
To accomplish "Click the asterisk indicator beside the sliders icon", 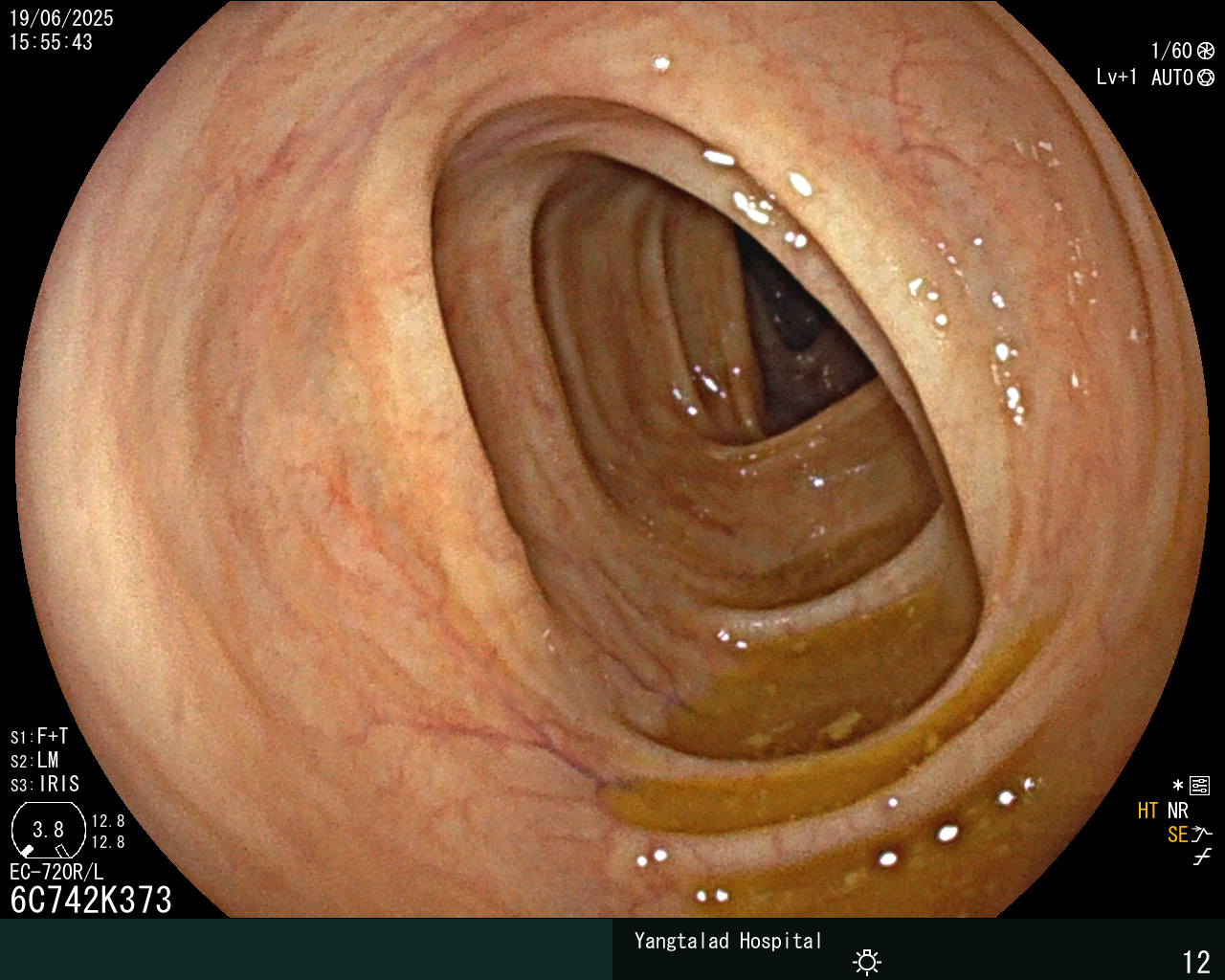I will pyautogui.click(x=1178, y=787).
